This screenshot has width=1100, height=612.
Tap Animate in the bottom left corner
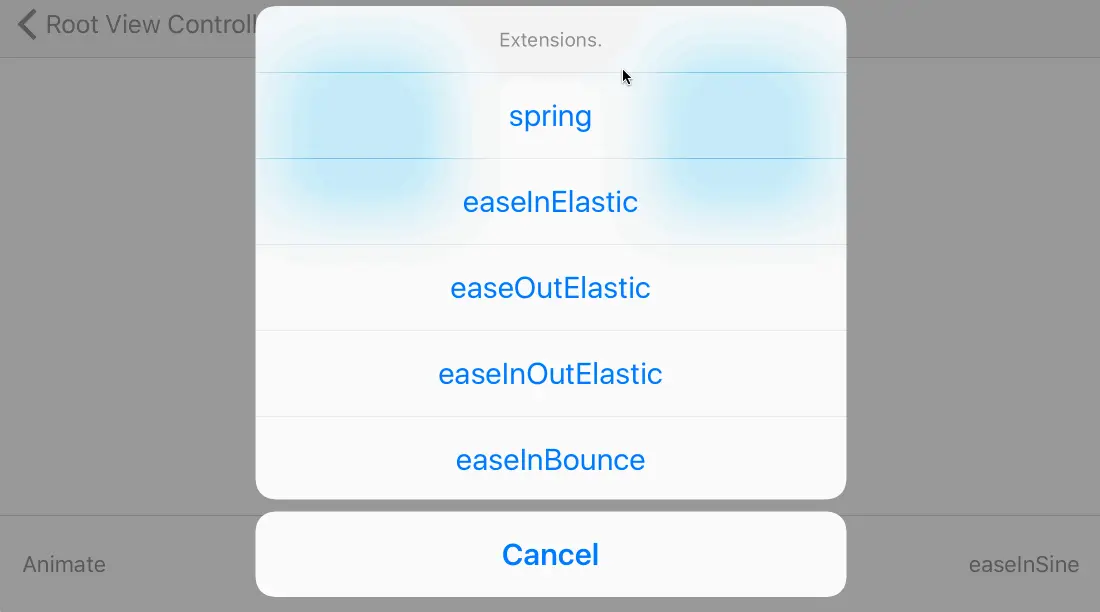tap(64, 564)
